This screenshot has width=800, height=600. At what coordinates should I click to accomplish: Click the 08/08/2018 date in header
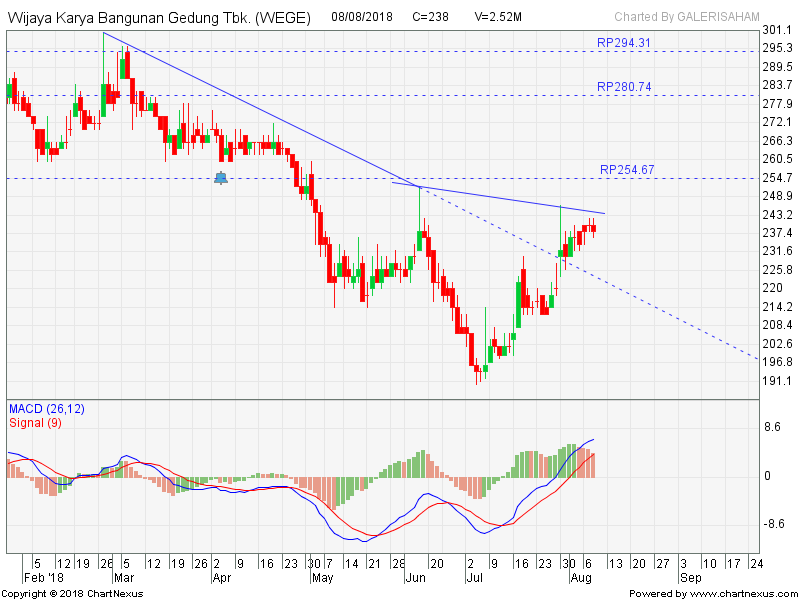[362, 18]
